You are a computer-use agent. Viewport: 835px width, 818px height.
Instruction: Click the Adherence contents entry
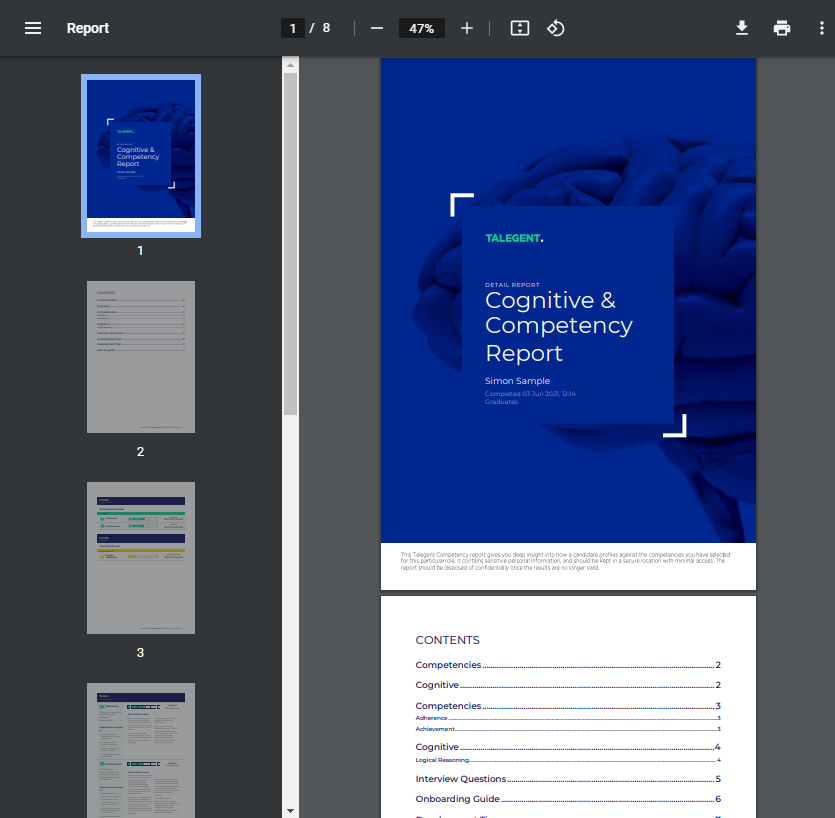tap(432, 718)
